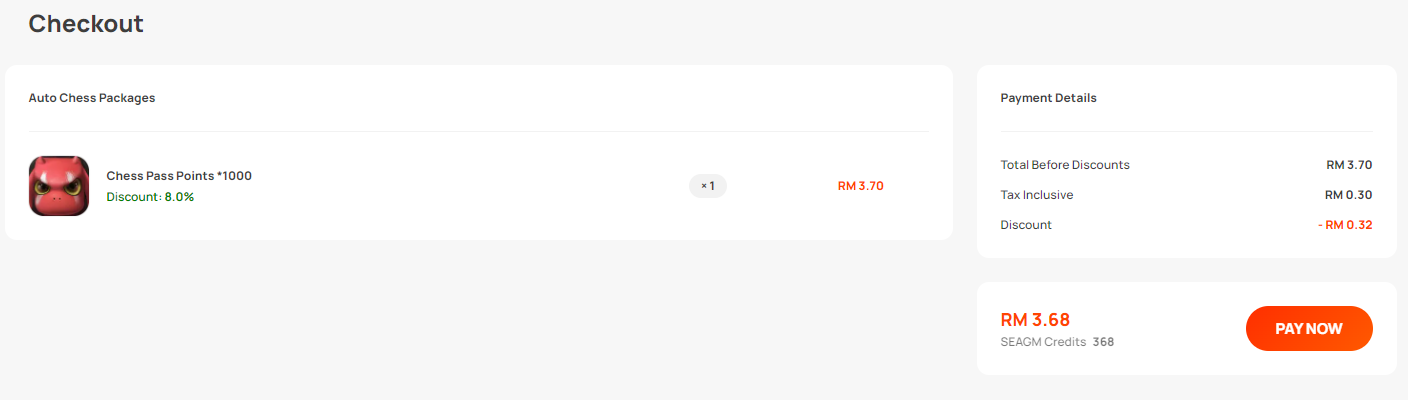The width and height of the screenshot is (1408, 400).
Task: Click the PAY NOW button
Action: pyautogui.click(x=1309, y=328)
